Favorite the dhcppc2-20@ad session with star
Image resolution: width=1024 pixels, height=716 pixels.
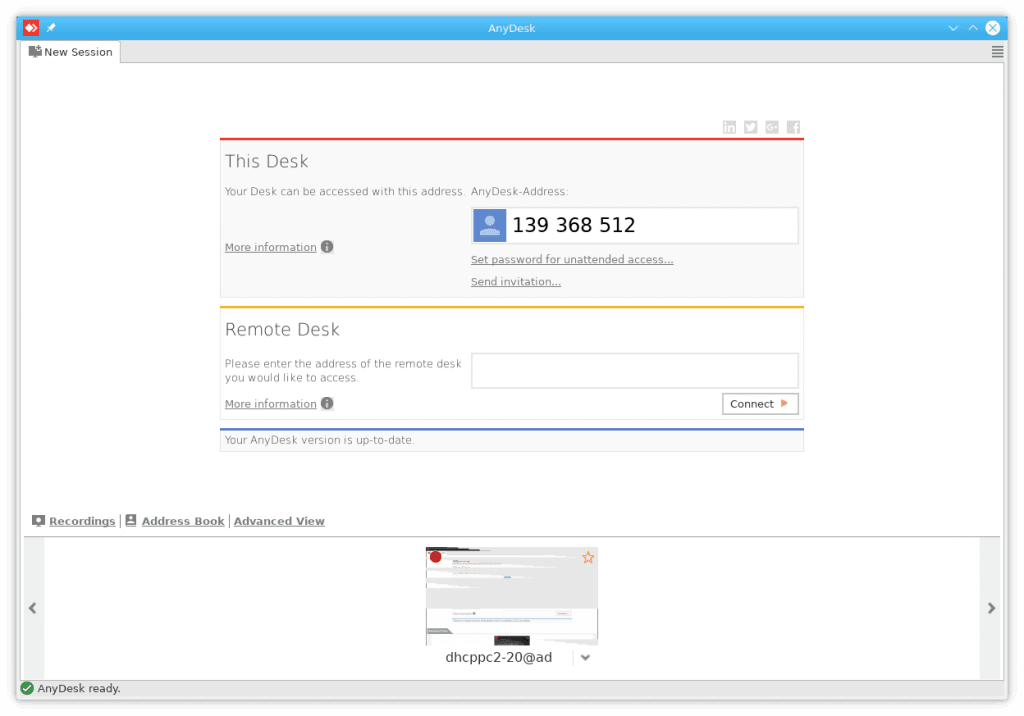[588, 557]
